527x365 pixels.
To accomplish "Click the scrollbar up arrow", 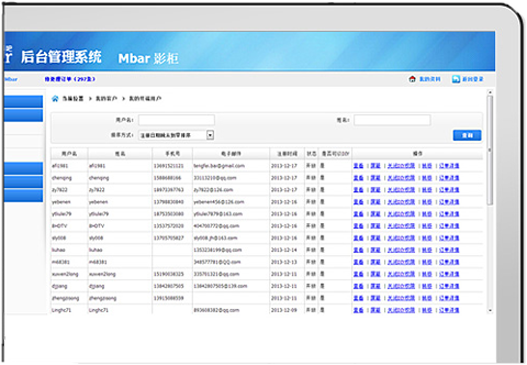I will pos(490,92).
